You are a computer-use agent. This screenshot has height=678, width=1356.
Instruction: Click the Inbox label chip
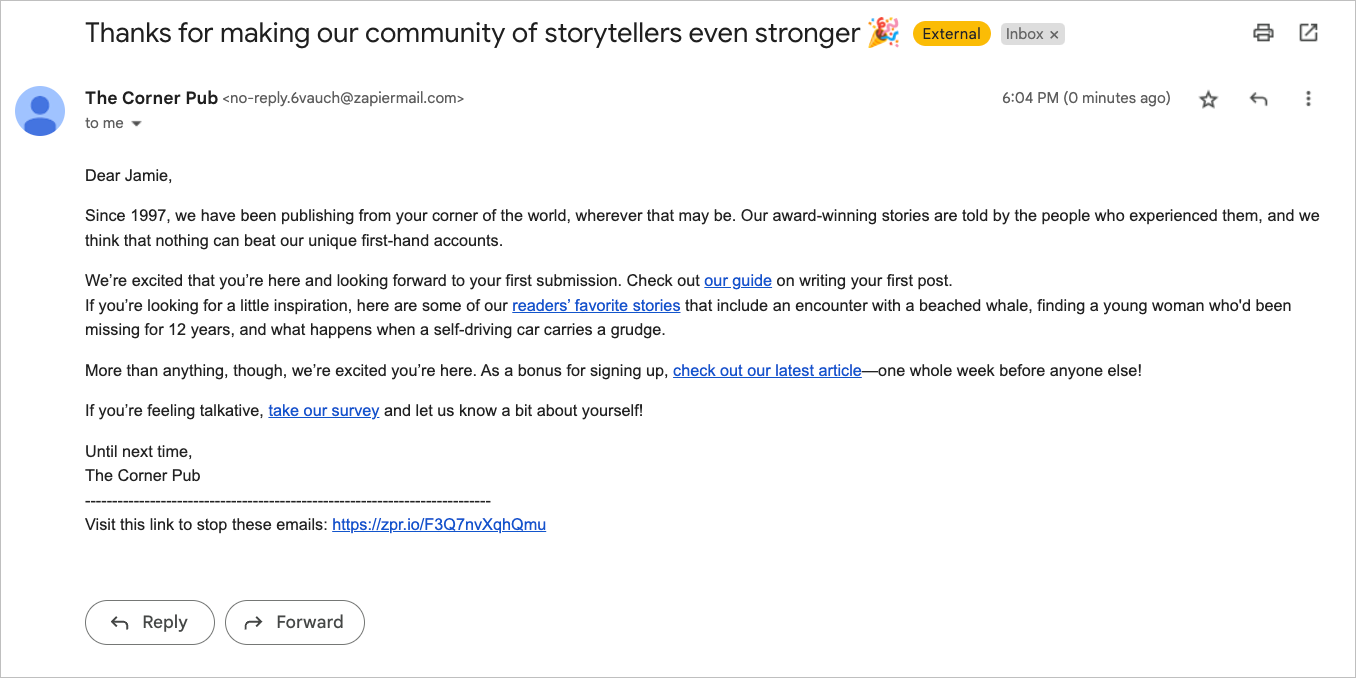(1024, 34)
